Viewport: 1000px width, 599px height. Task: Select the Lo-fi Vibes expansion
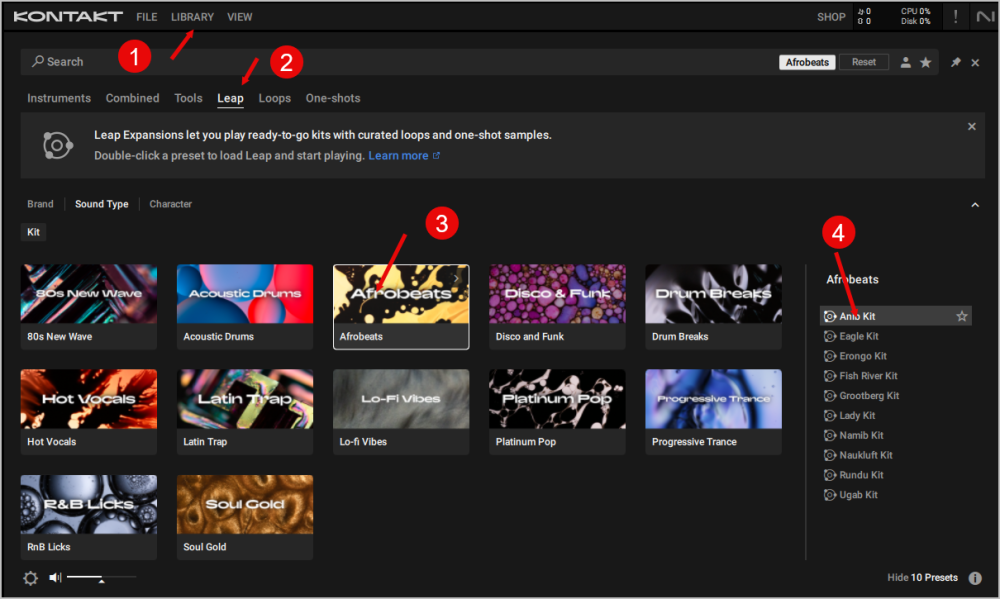coord(401,412)
